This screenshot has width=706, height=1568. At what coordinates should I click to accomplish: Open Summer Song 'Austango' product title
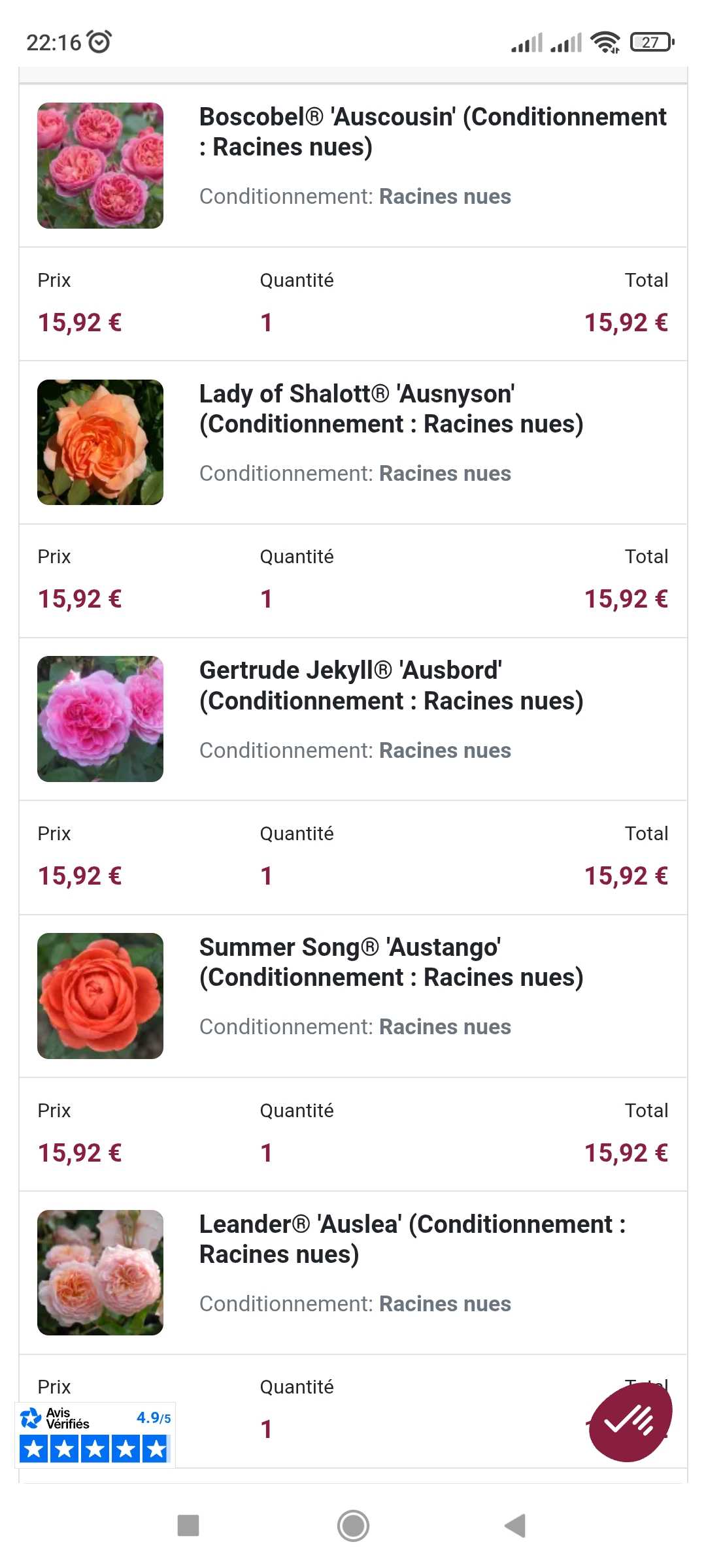click(391, 962)
